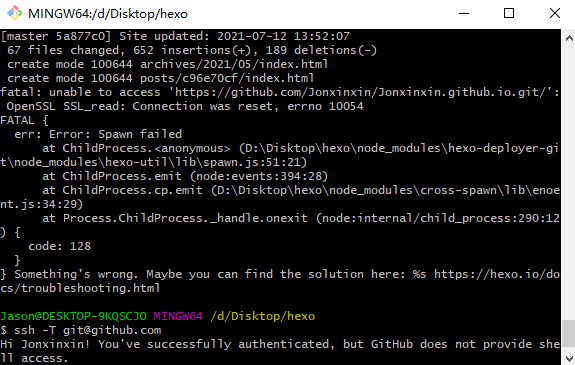The image size is (575, 365).
Task: Close the MINGW64 terminal window
Action: (x=554, y=14)
